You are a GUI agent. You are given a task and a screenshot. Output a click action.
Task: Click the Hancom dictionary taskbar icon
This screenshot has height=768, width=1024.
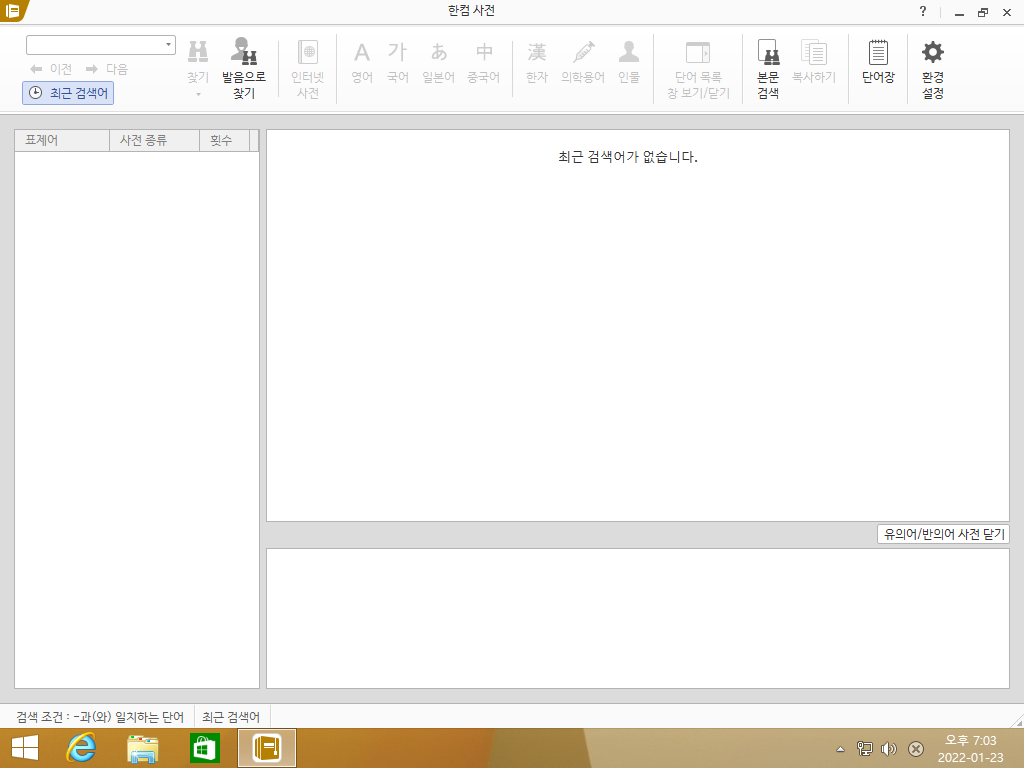266,748
